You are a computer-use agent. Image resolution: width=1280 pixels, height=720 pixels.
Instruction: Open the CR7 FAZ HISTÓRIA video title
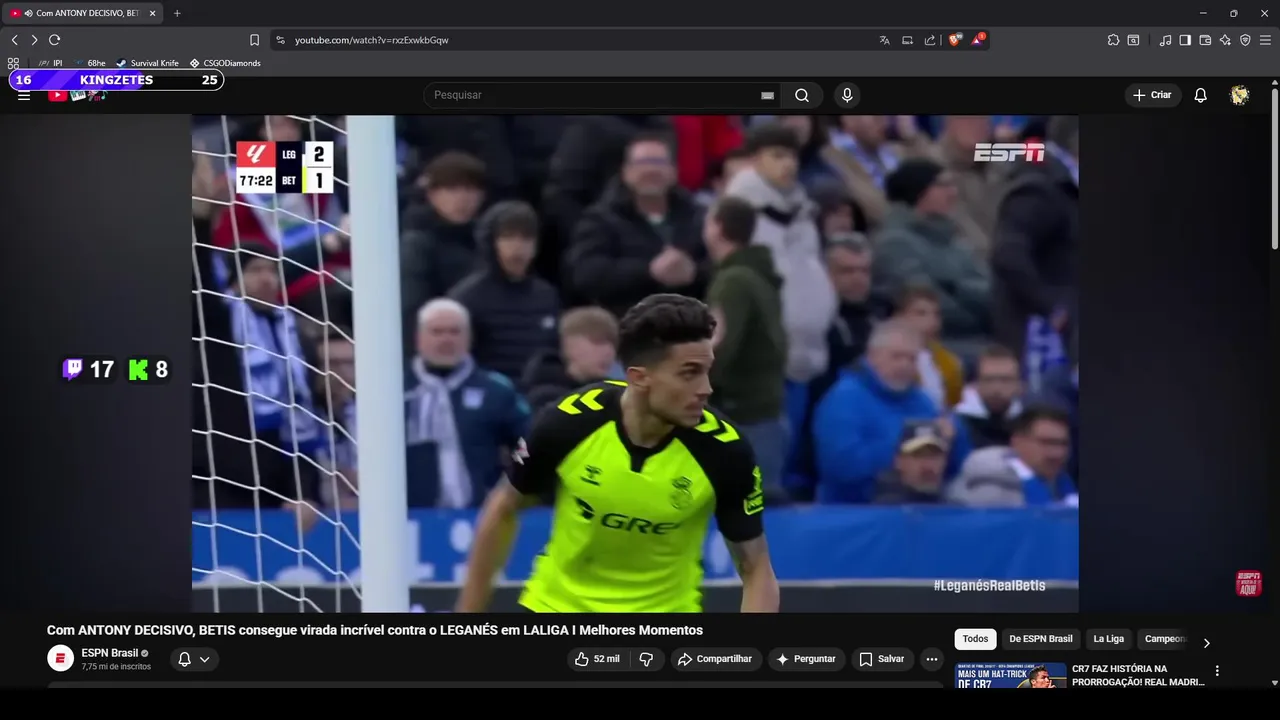point(1138,676)
